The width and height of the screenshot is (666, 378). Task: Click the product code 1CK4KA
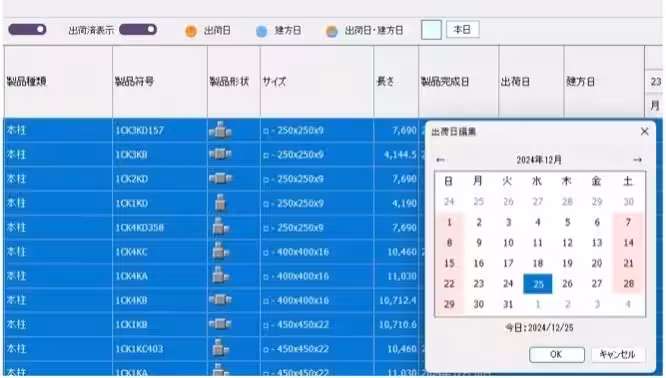(132, 276)
